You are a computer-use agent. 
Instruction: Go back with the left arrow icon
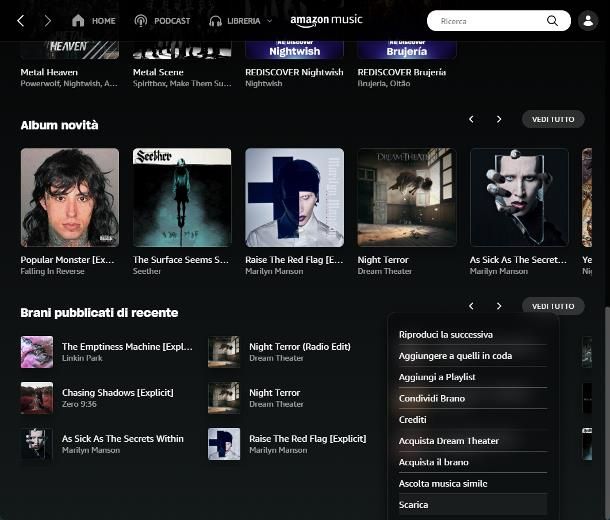point(21,21)
